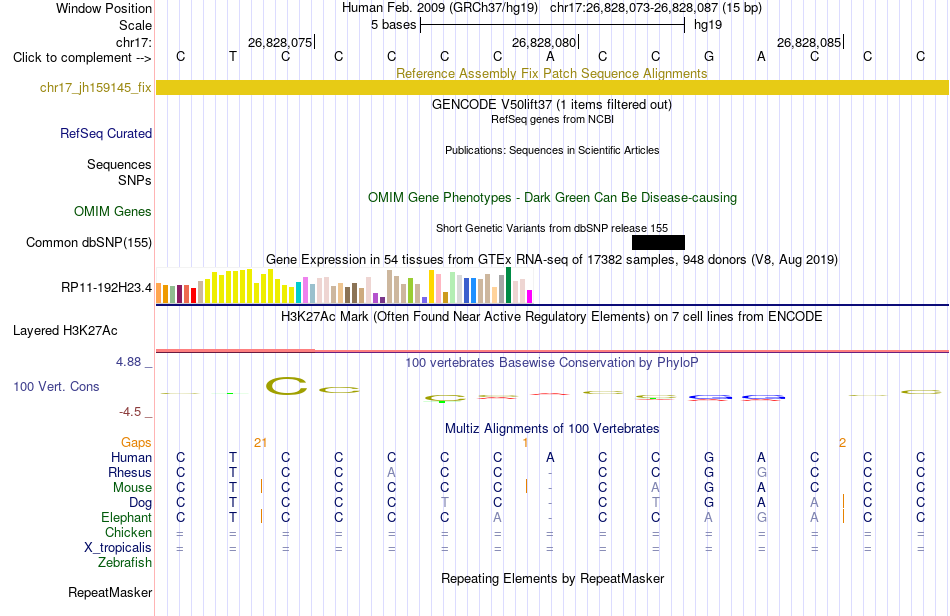The image size is (950, 616).
Task: Select the Rhesus species row label
Action: coord(130,472)
